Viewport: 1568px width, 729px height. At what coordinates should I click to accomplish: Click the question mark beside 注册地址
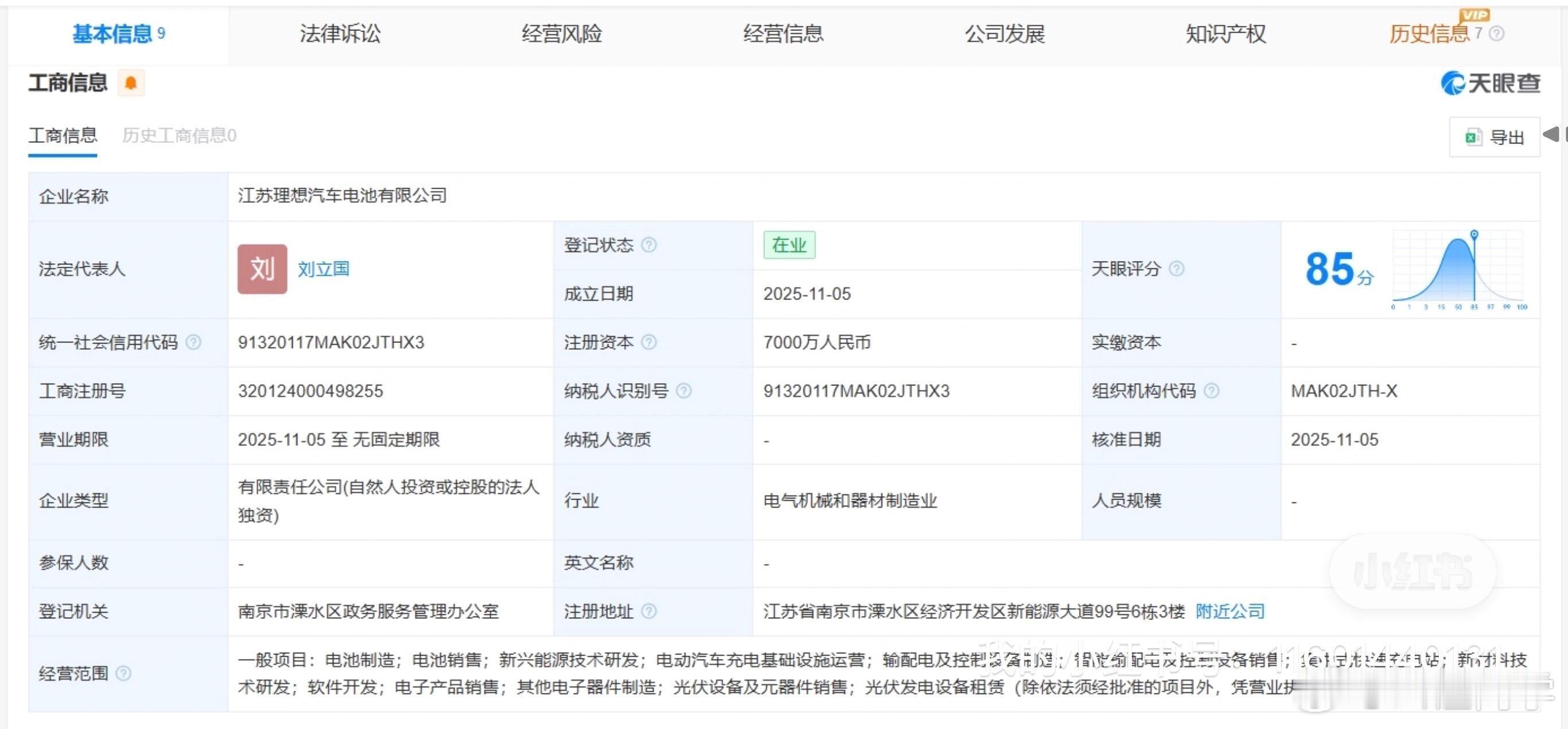[x=651, y=612]
